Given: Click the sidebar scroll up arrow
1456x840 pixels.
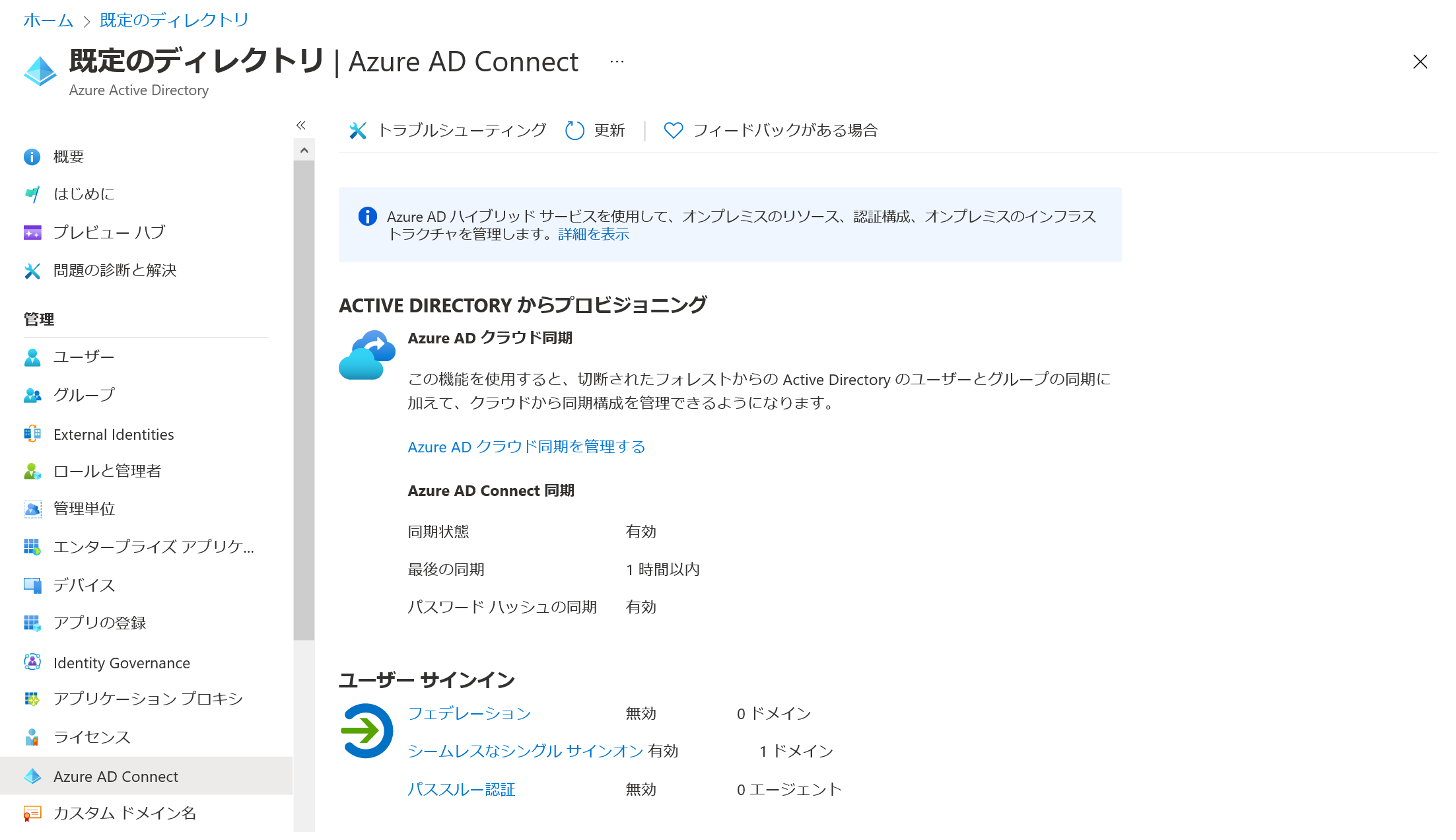Looking at the screenshot, I should [x=304, y=151].
